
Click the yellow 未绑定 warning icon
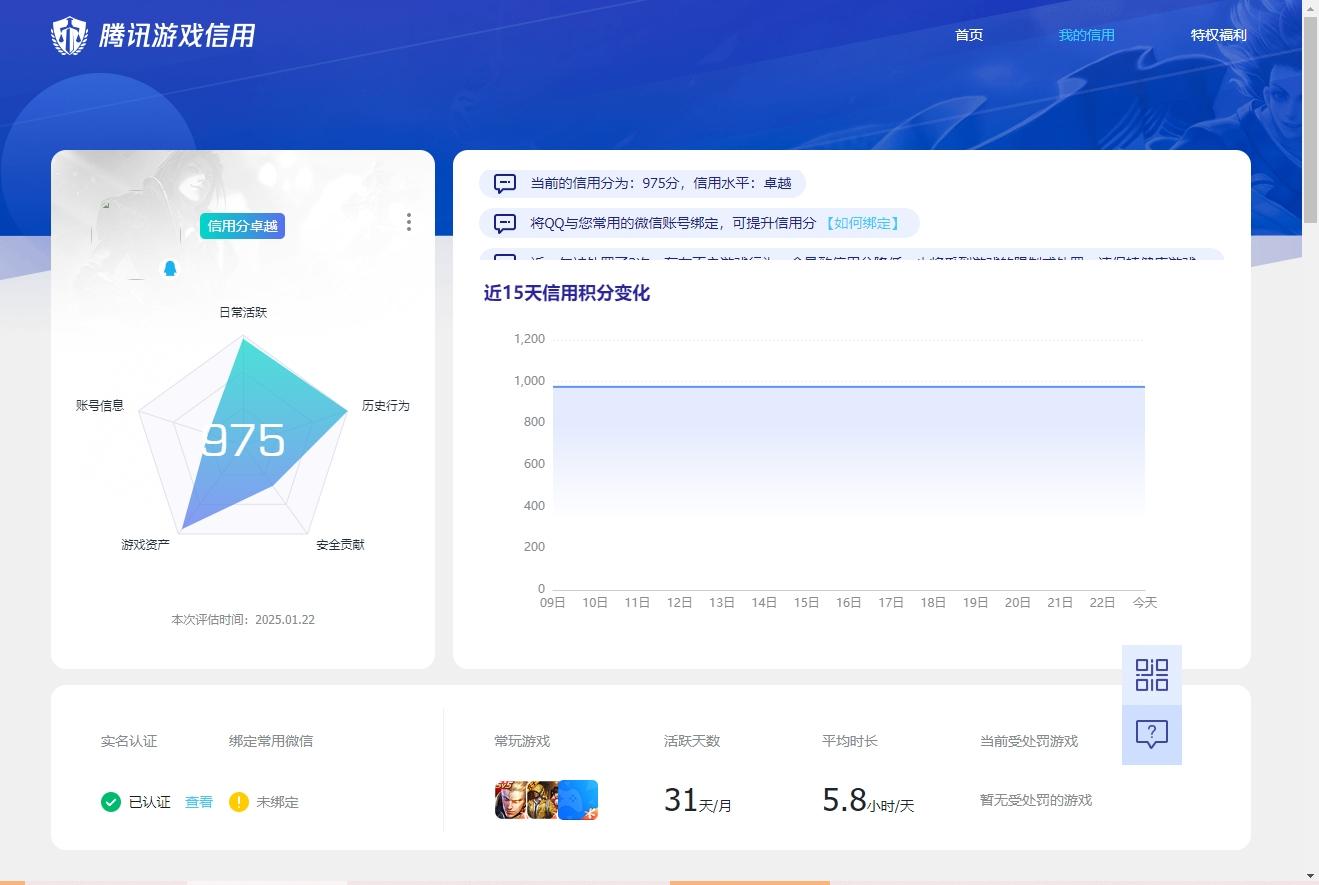[x=238, y=802]
